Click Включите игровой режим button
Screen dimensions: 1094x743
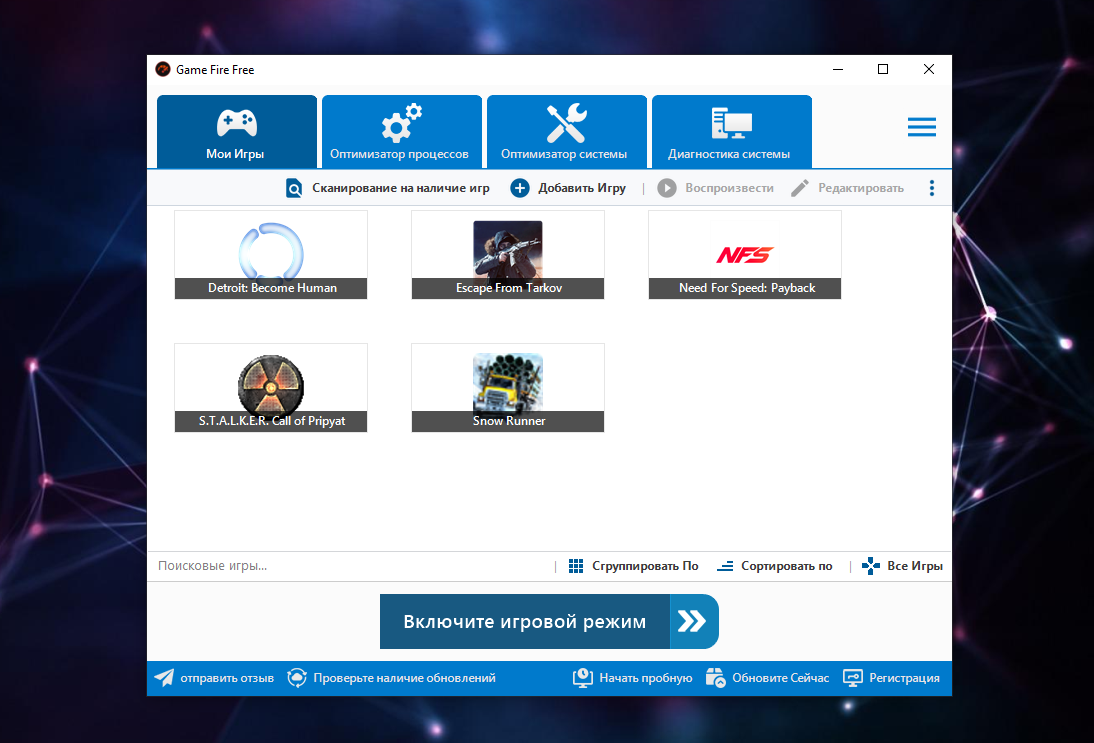click(549, 622)
